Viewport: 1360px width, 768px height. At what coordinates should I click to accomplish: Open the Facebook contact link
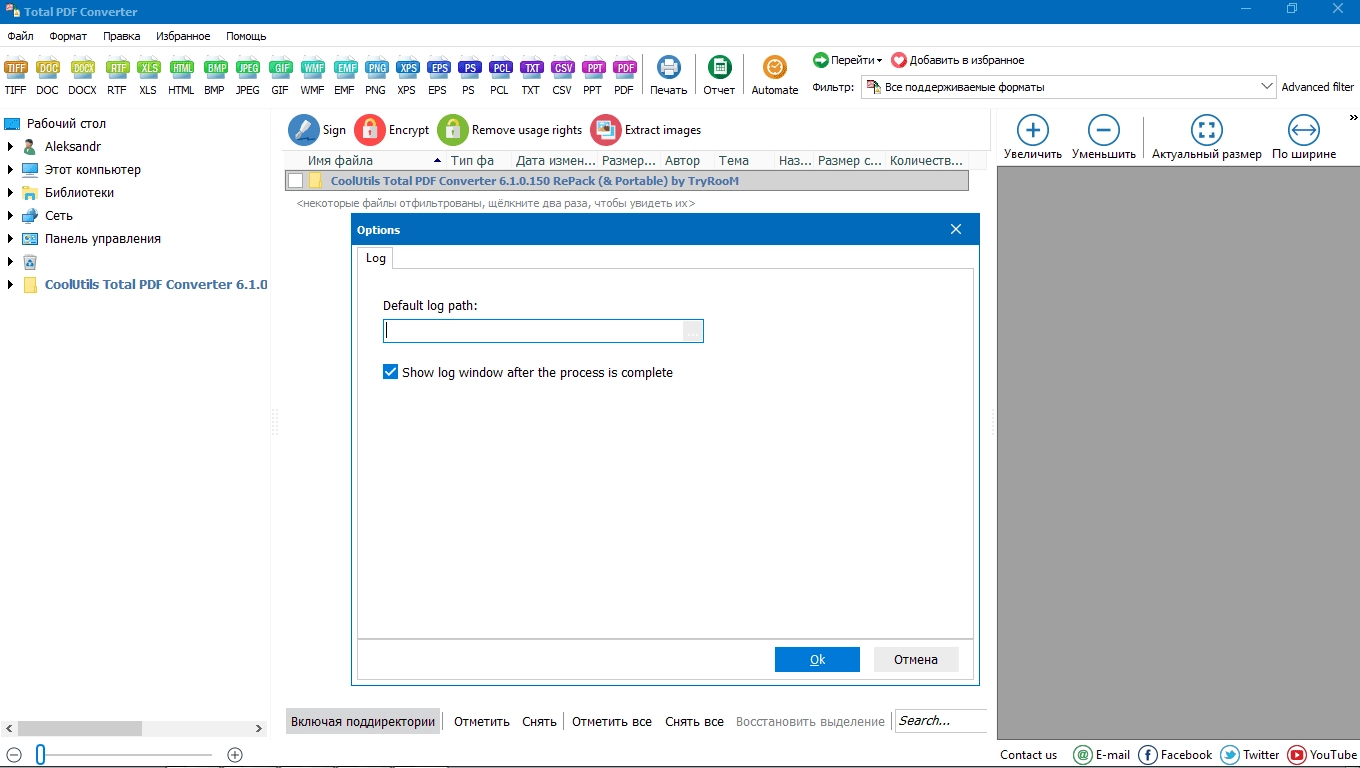(1175, 755)
